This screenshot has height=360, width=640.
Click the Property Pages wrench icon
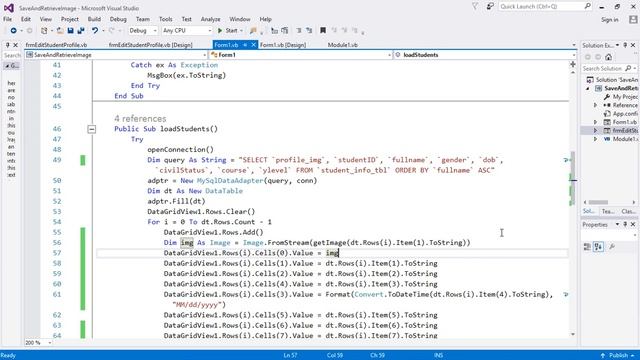pos(612,247)
